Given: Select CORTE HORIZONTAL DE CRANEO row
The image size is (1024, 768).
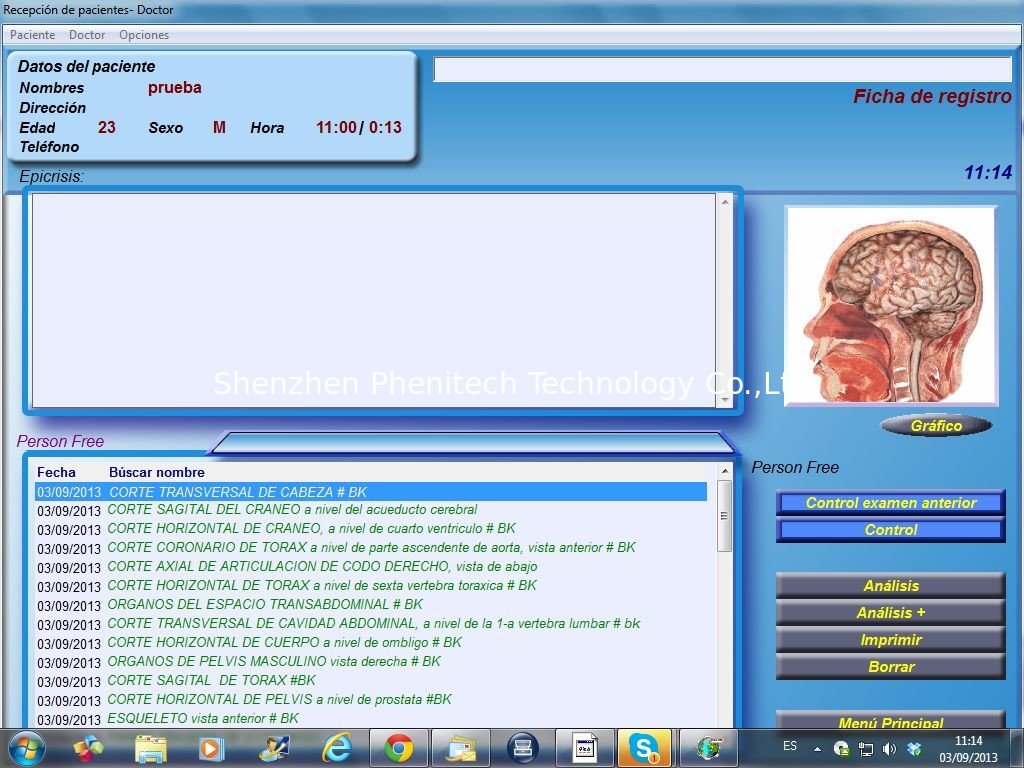Looking at the screenshot, I should pos(370,529).
